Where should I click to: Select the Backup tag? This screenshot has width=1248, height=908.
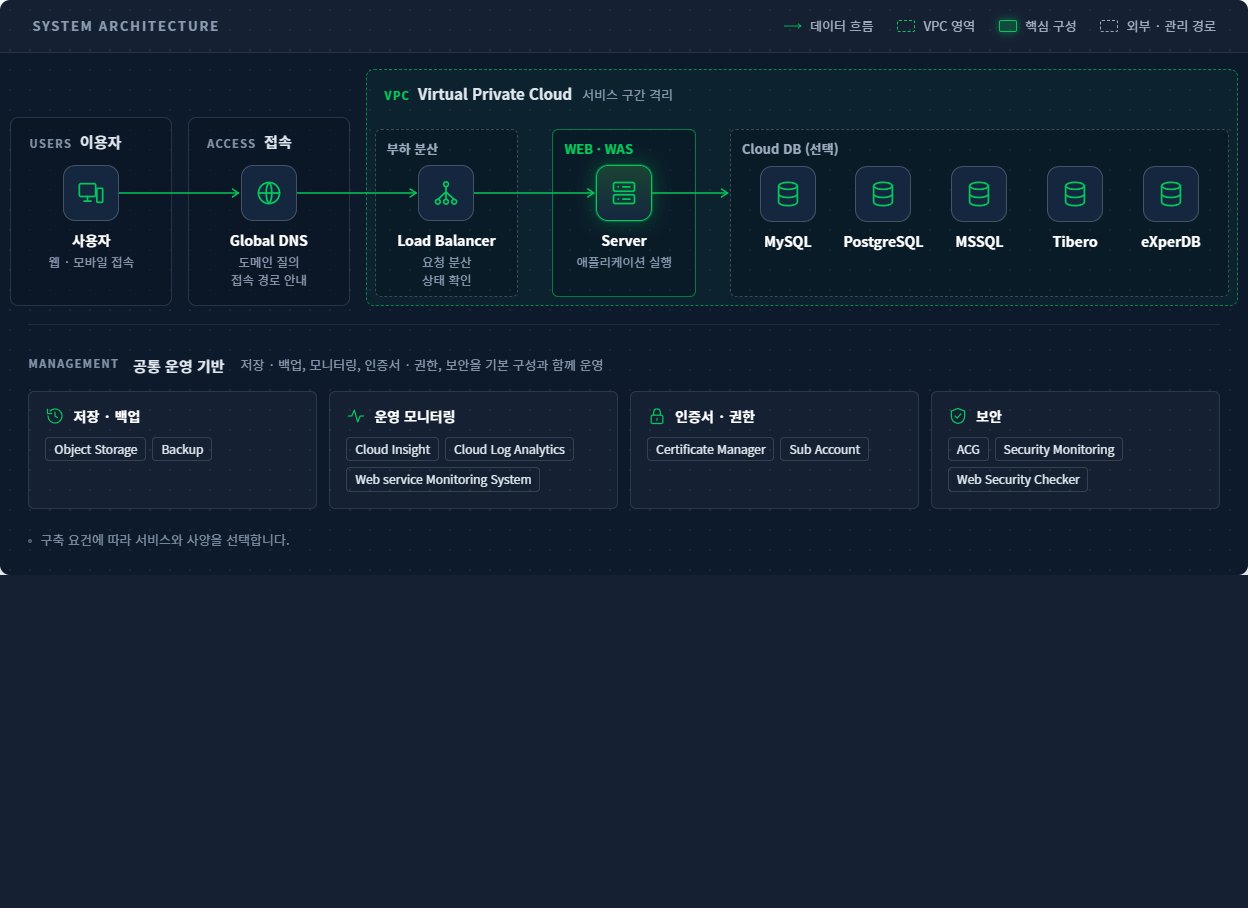[182, 450]
